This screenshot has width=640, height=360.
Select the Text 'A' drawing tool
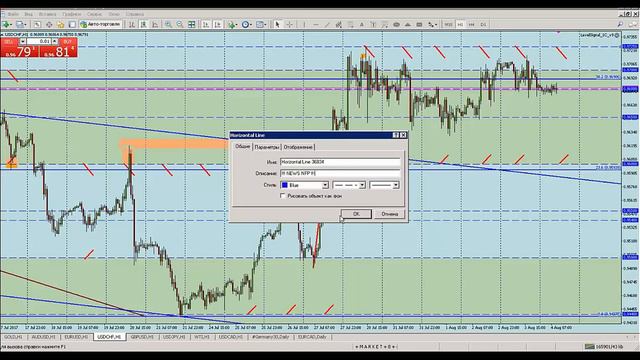(362, 24)
